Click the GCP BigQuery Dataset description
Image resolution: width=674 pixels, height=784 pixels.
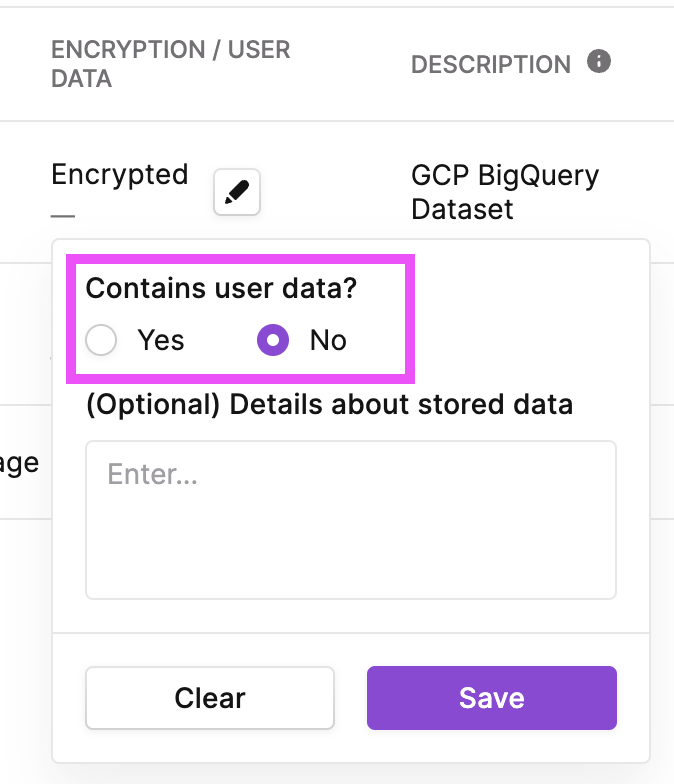(505, 192)
